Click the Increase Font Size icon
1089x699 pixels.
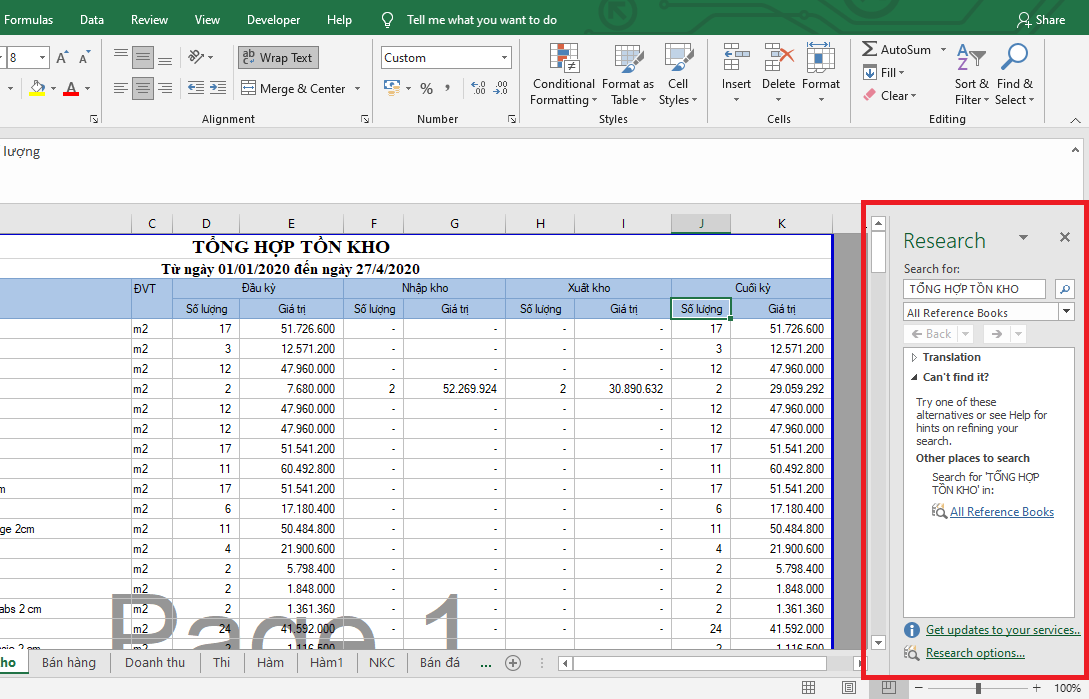pos(62,58)
